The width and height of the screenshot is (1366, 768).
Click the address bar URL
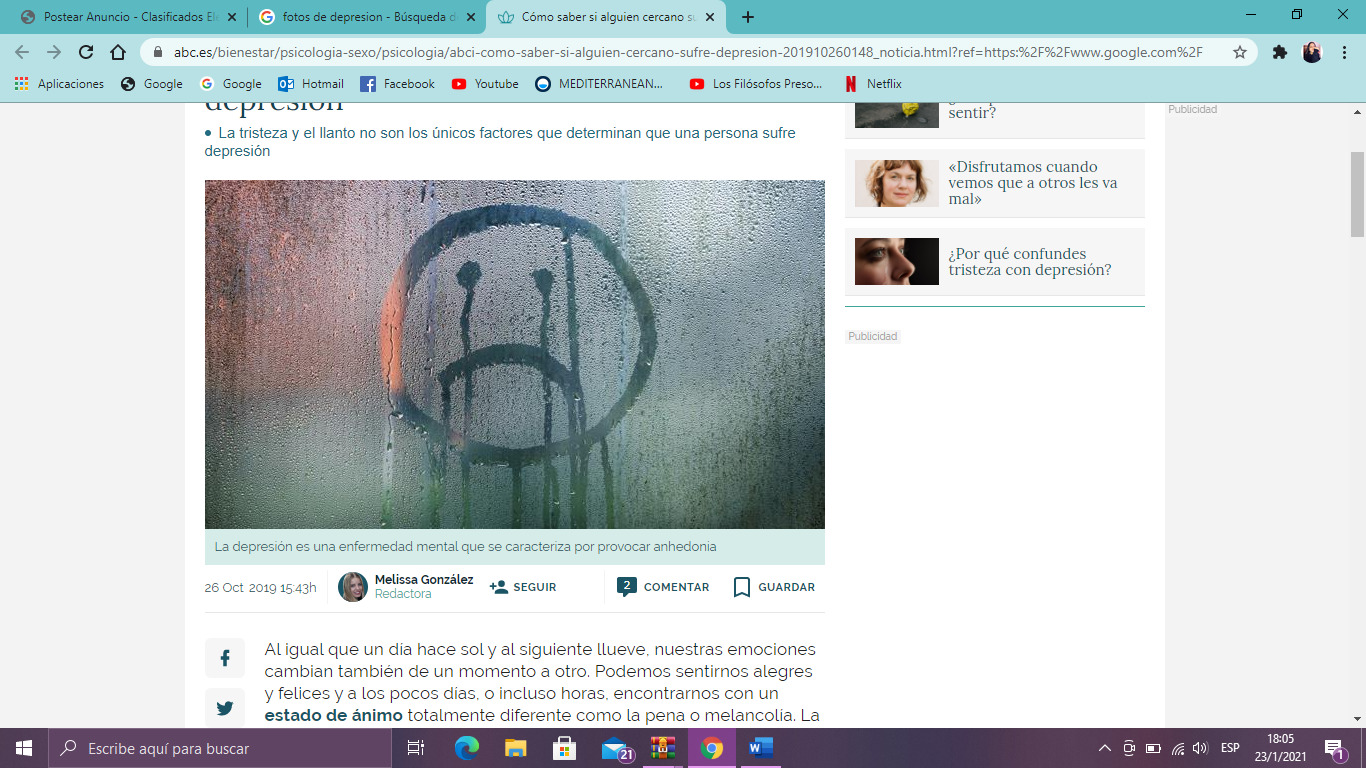click(x=688, y=52)
